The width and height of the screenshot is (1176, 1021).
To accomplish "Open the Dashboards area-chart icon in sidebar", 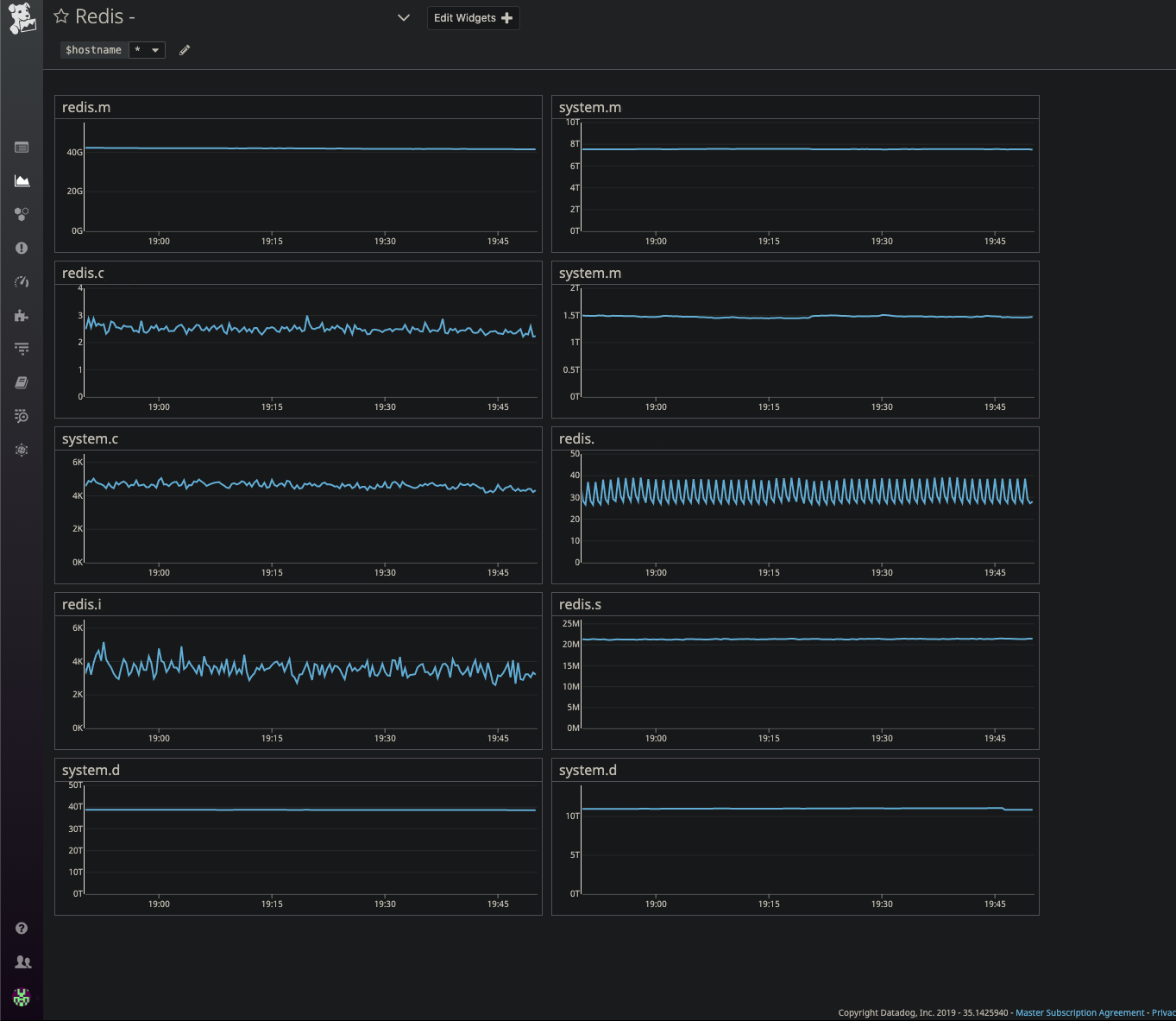I will [22, 180].
